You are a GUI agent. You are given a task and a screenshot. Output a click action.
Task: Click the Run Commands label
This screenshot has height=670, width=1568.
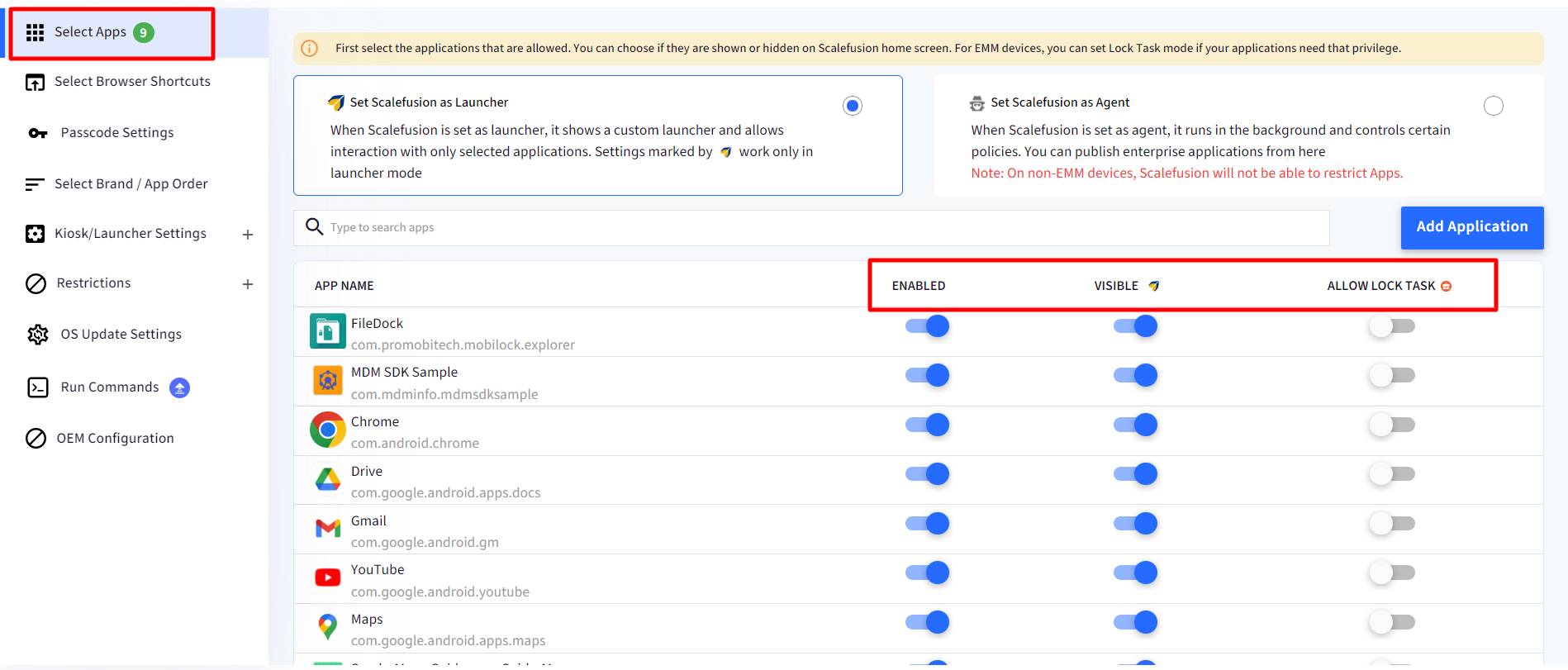(110, 387)
